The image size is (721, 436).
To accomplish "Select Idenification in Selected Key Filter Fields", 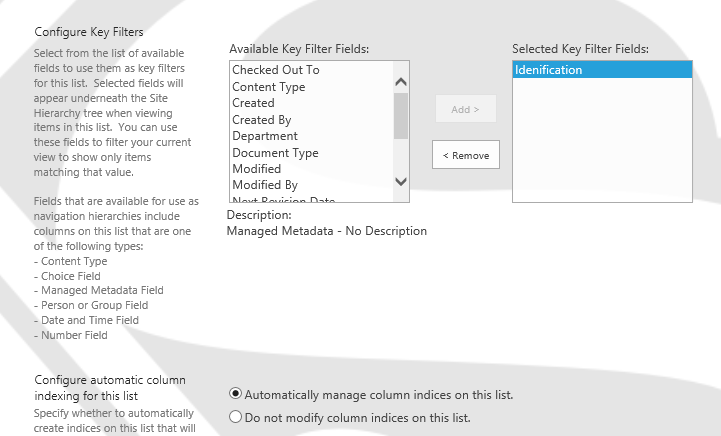I will tap(548, 70).
